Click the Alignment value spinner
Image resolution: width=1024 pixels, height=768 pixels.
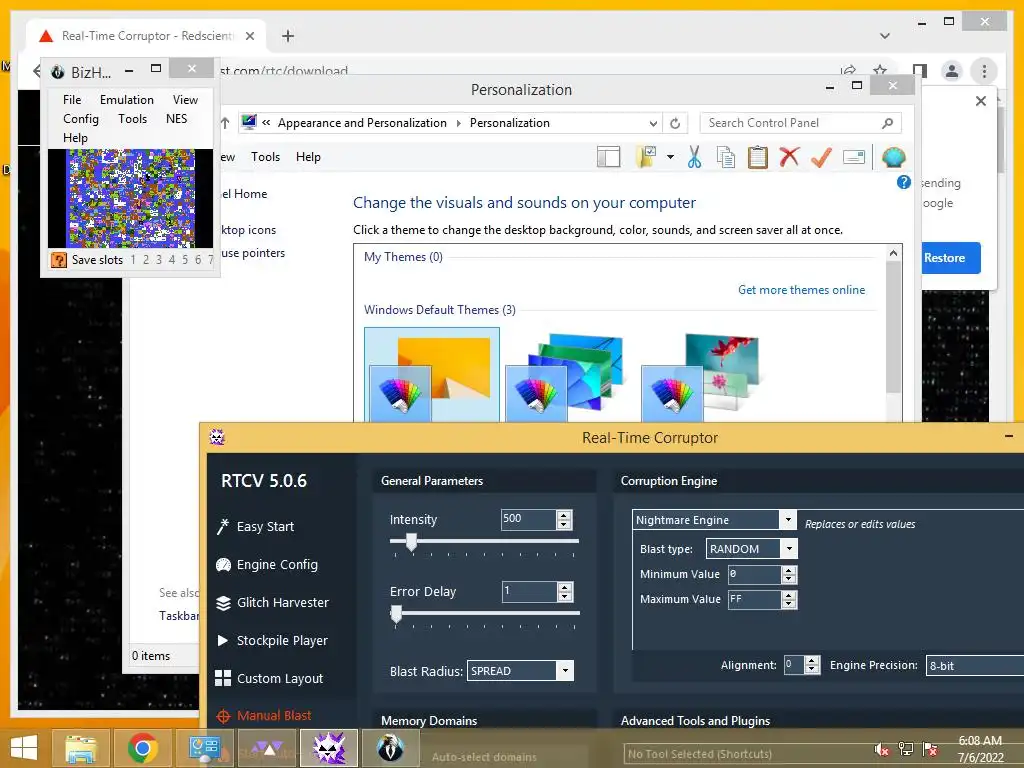(x=812, y=665)
